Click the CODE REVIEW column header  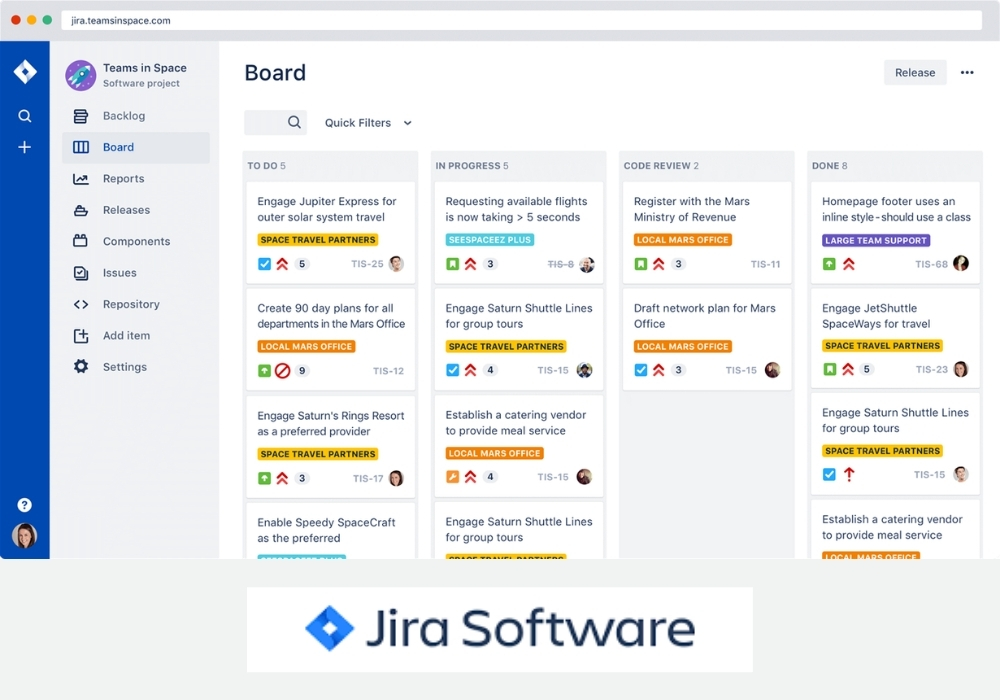(x=661, y=166)
